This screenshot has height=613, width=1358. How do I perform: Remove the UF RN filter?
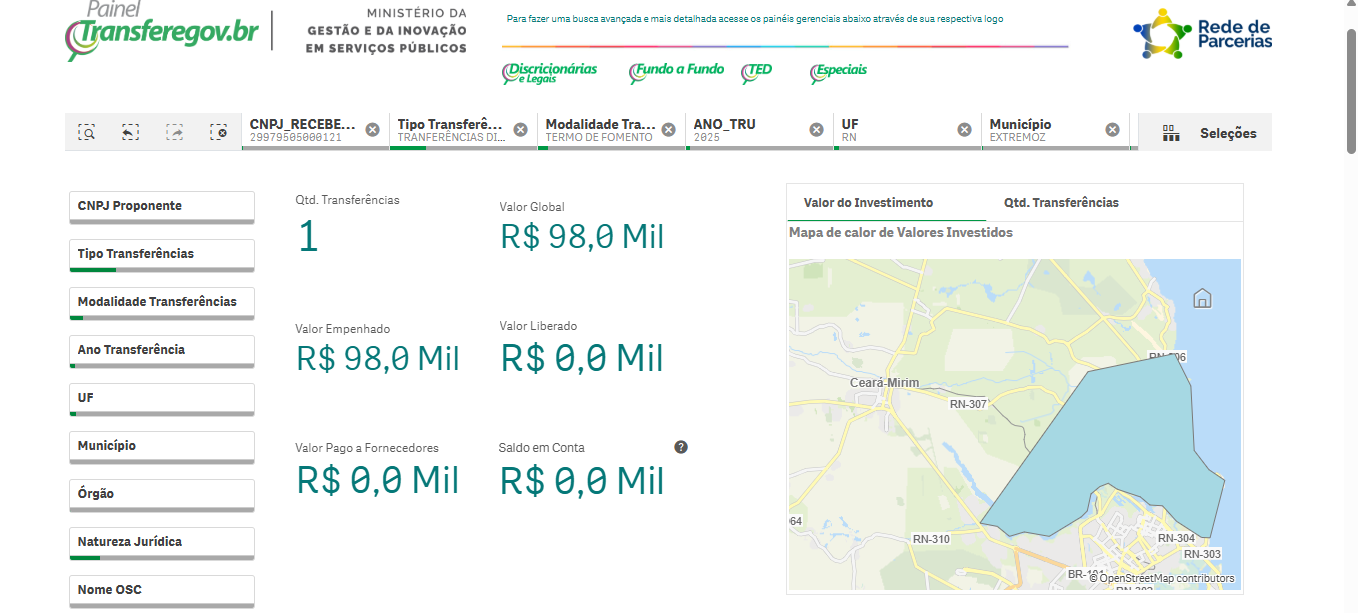(964, 130)
